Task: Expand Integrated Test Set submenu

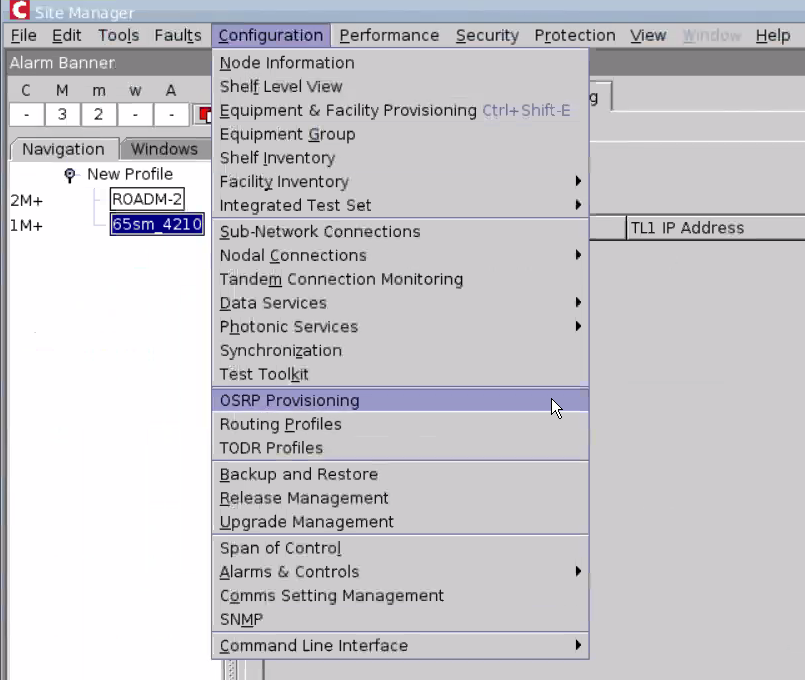Action: 400,205
